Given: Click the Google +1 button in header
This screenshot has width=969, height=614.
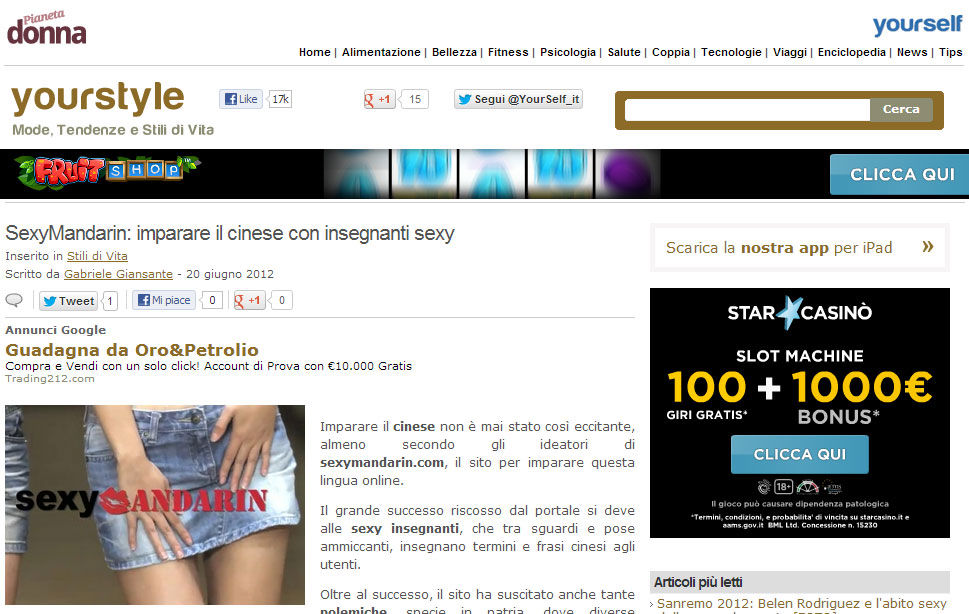Looking at the screenshot, I should pyautogui.click(x=379, y=99).
